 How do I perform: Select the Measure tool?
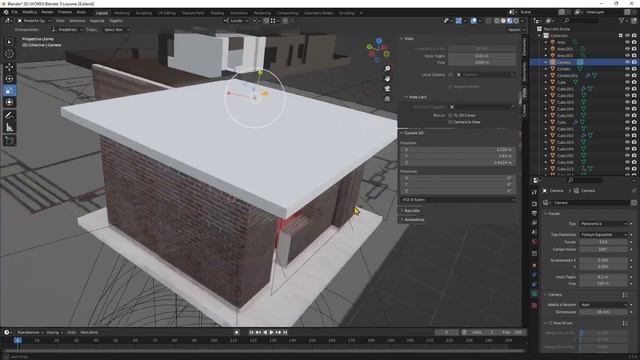[x=9, y=128]
